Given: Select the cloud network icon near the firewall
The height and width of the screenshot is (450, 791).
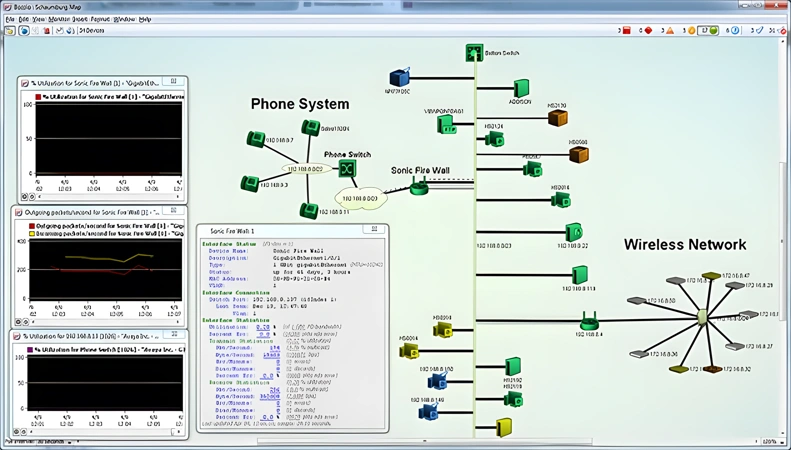Looking at the screenshot, I should click(361, 198).
